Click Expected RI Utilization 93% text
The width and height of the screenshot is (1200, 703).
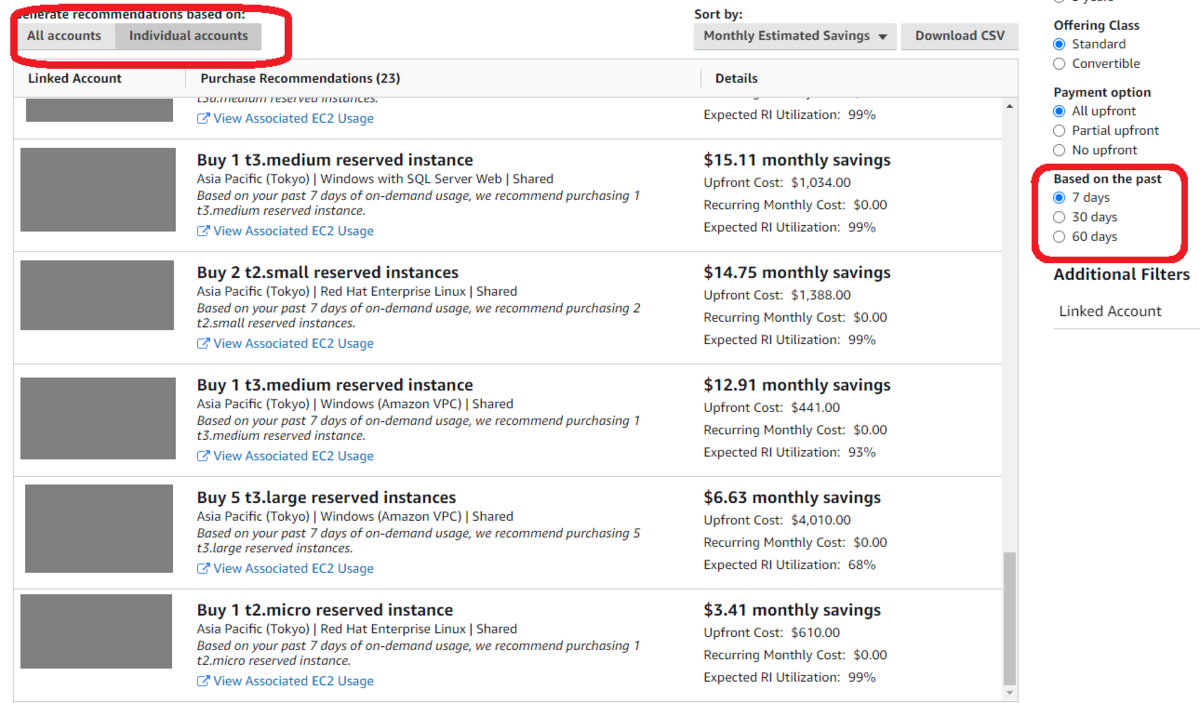pos(789,452)
